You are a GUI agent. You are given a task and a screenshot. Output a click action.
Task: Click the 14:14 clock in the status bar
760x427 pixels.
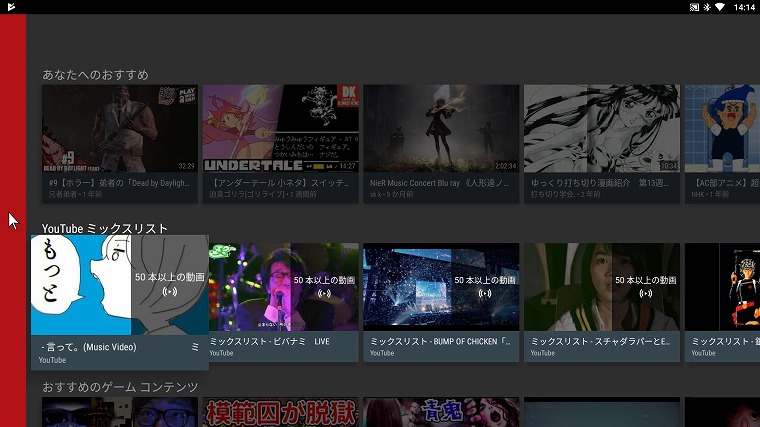coord(744,7)
